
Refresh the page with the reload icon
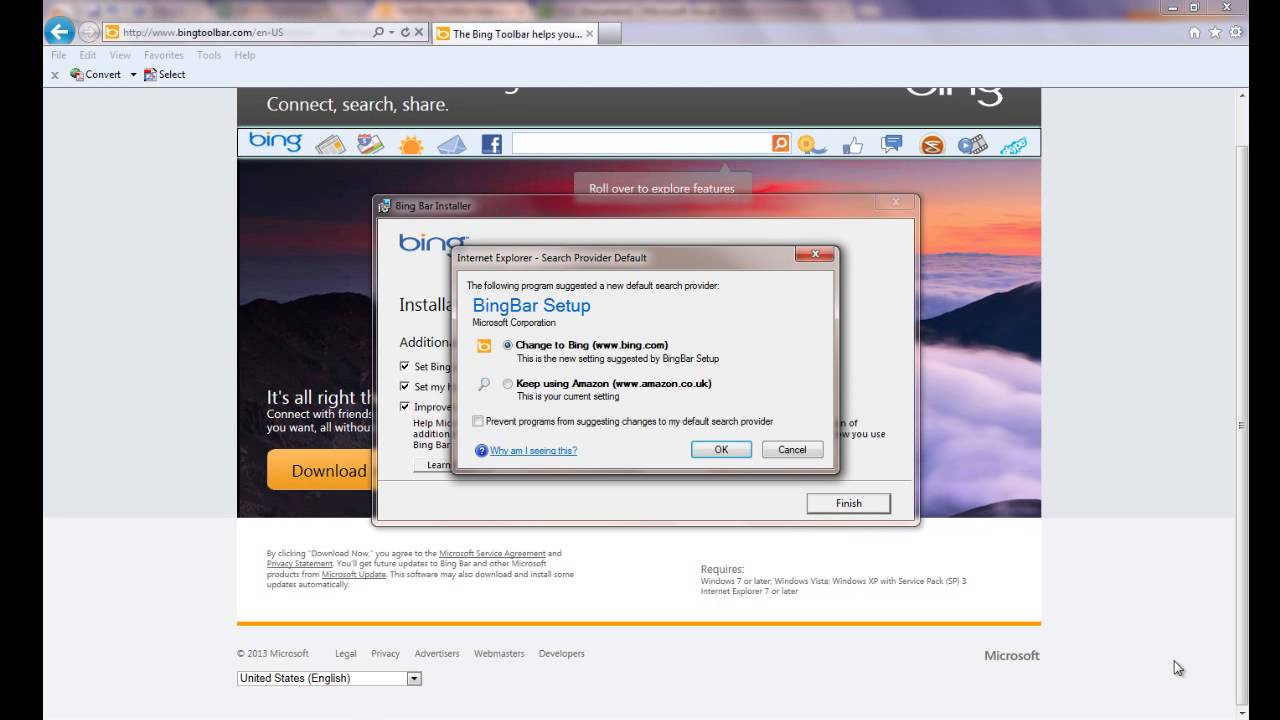pos(405,32)
